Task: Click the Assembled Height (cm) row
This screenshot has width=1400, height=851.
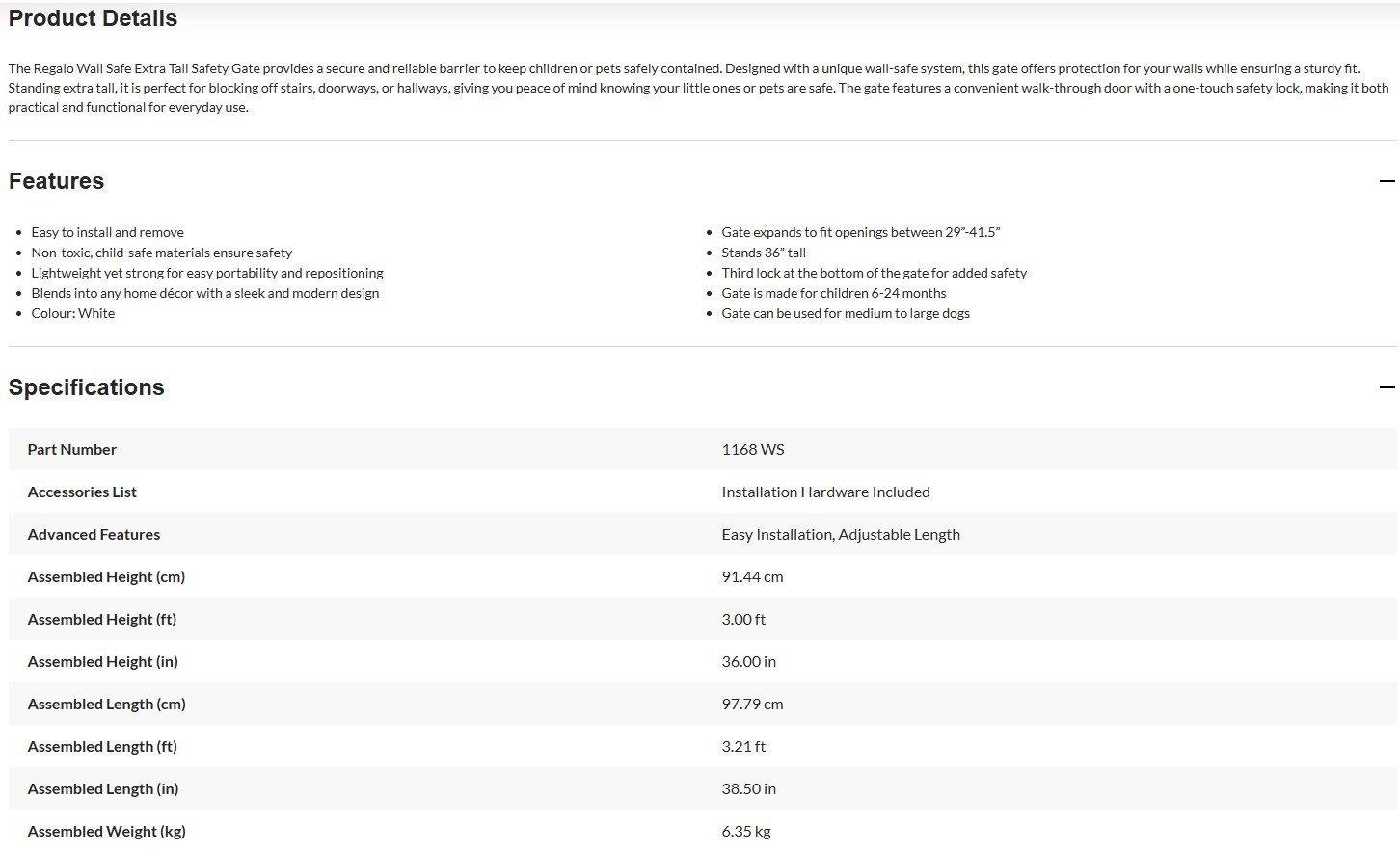Action: pyautogui.click(x=703, y=576)
